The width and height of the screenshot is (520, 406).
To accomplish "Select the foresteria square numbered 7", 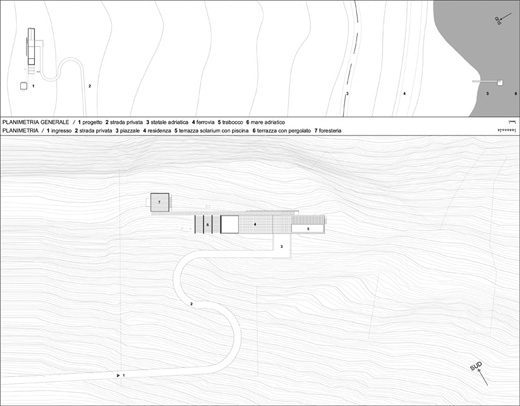I will [x=160, y=202].
